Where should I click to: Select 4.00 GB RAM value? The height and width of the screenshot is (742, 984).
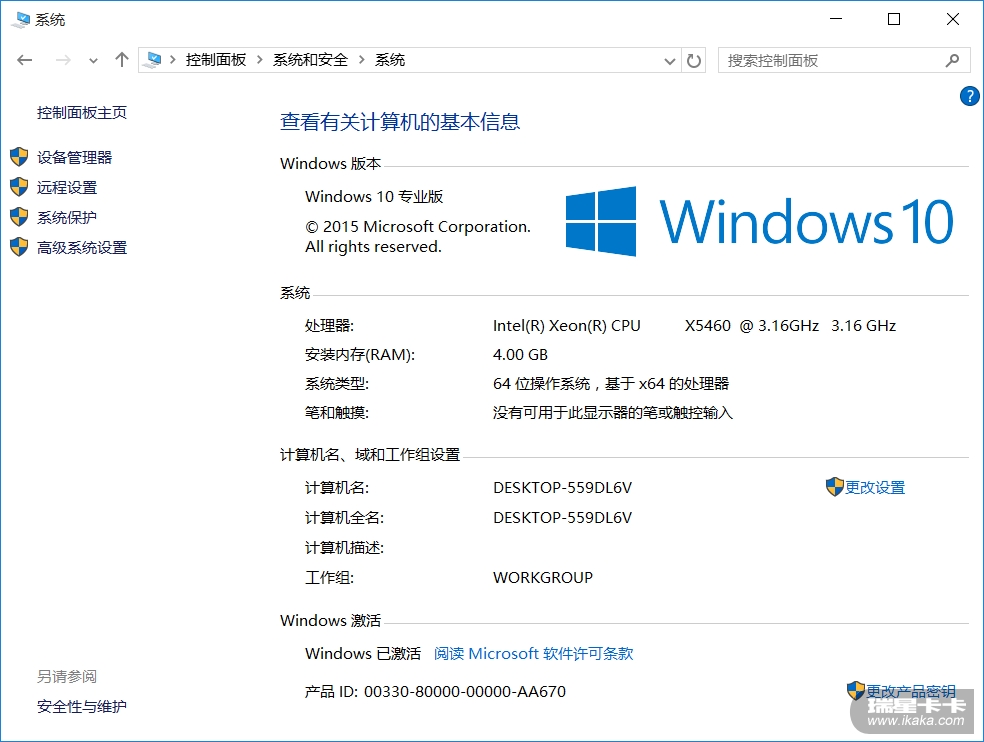click(520, 355)
